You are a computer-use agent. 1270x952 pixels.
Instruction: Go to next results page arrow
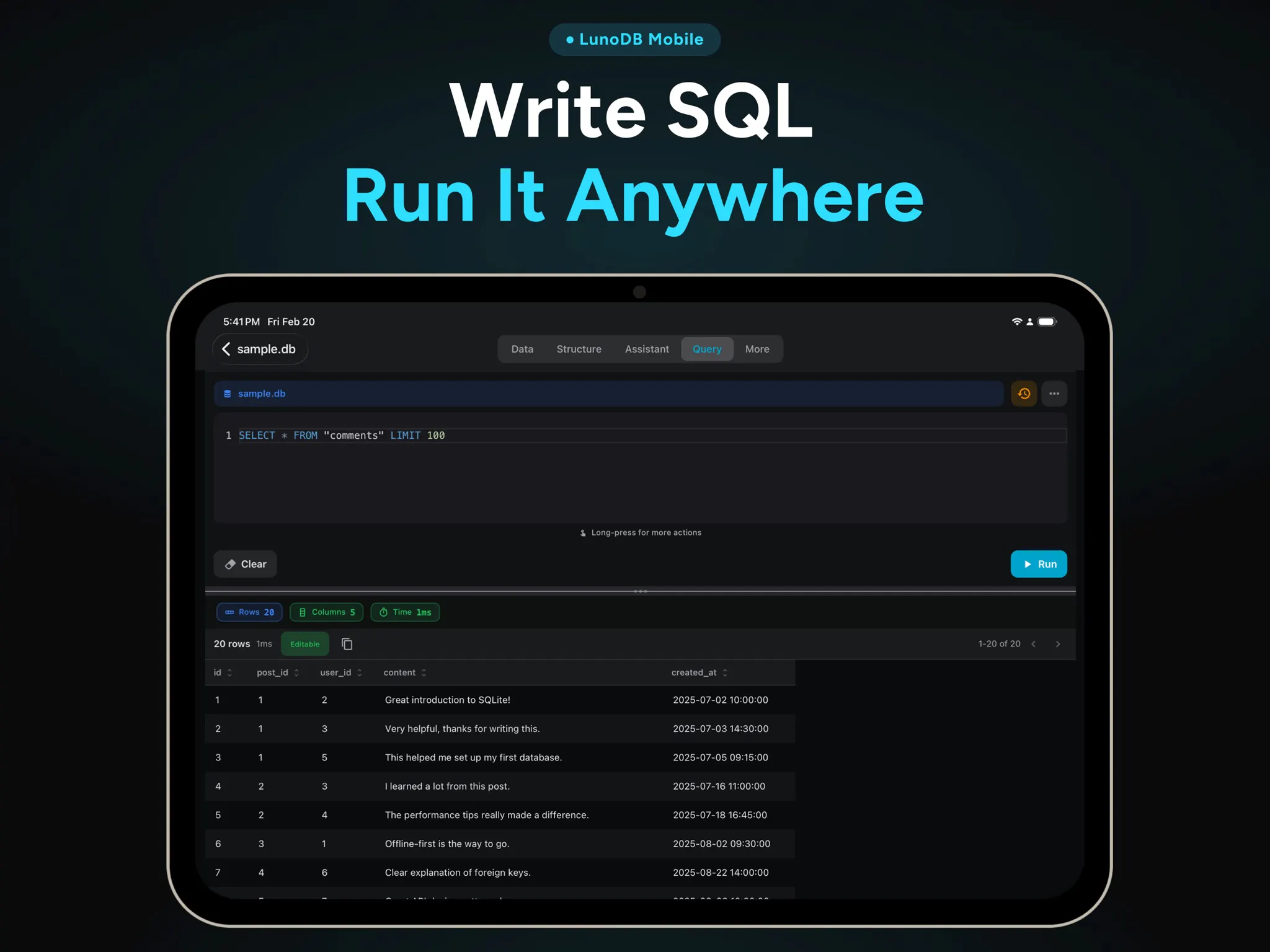(x=1058, y=644)
